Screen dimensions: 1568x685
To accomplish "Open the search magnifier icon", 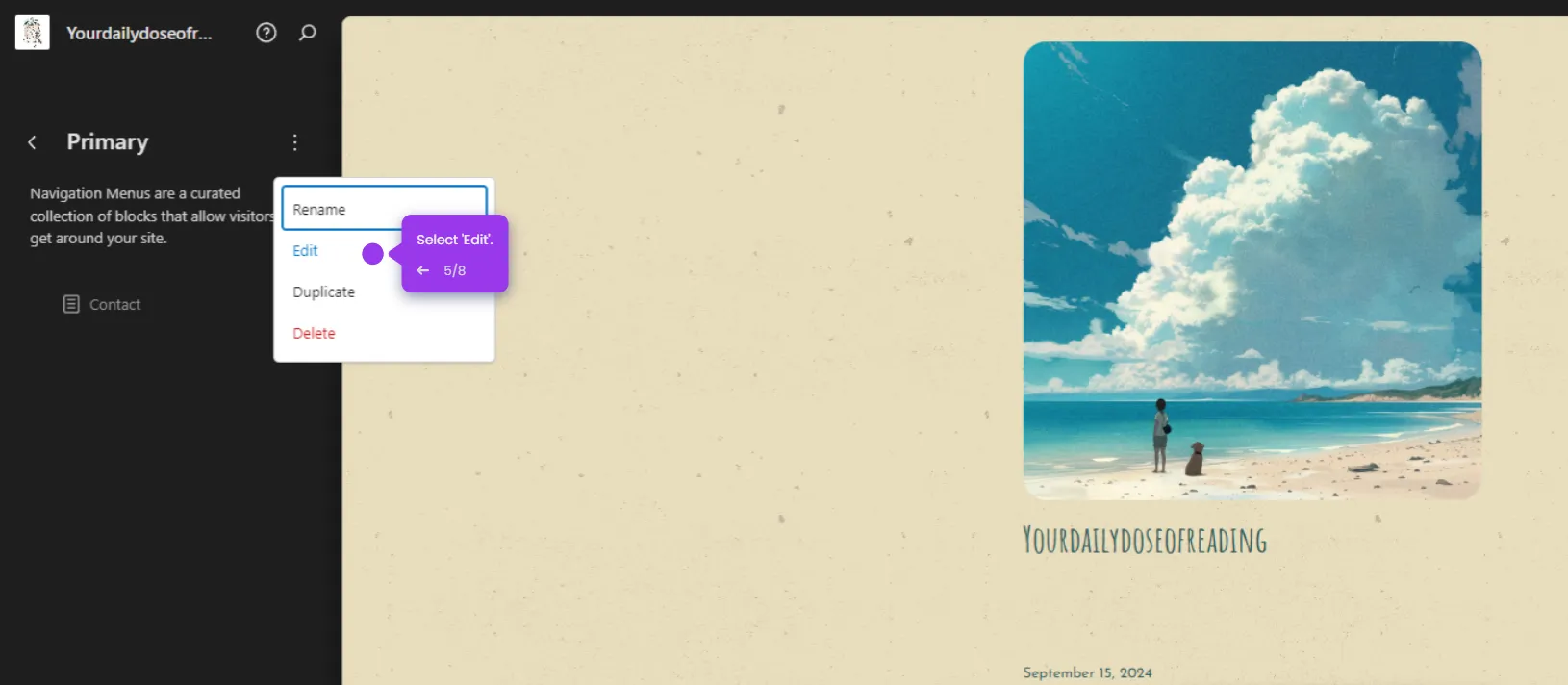I will point(308,33).
